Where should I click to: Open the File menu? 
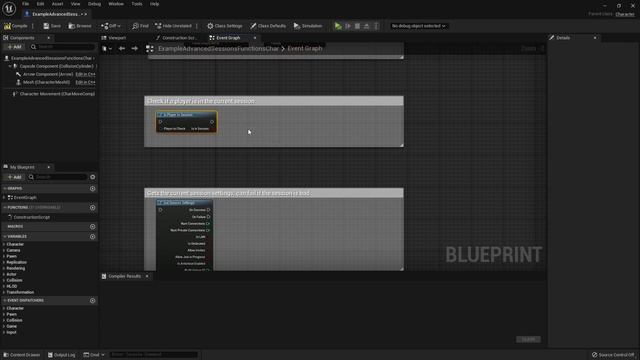(x=25, y=4)
